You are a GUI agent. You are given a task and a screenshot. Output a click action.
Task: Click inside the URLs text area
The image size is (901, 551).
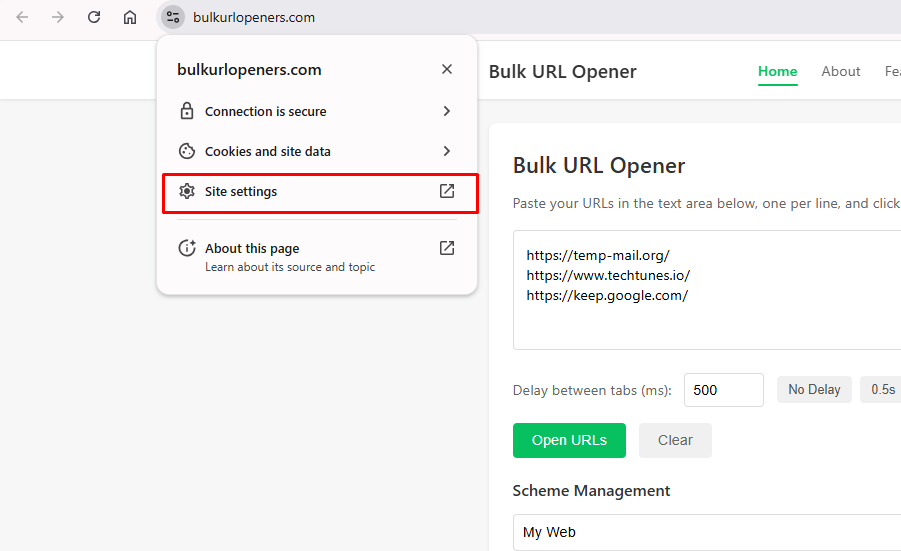(707, 290)
